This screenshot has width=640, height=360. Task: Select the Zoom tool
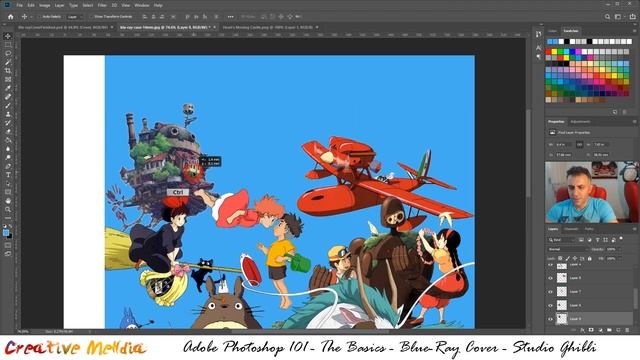pyautogui.click(x=8, y=209)
